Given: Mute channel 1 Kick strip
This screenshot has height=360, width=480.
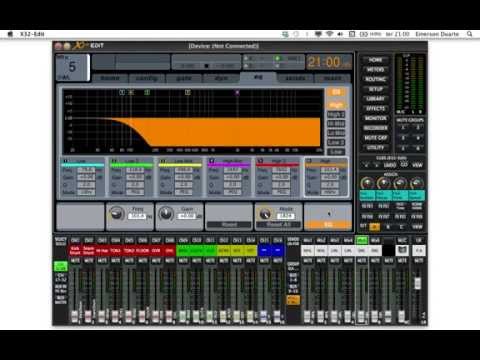Looking at the screenshot, I should (x=75, y=260).
